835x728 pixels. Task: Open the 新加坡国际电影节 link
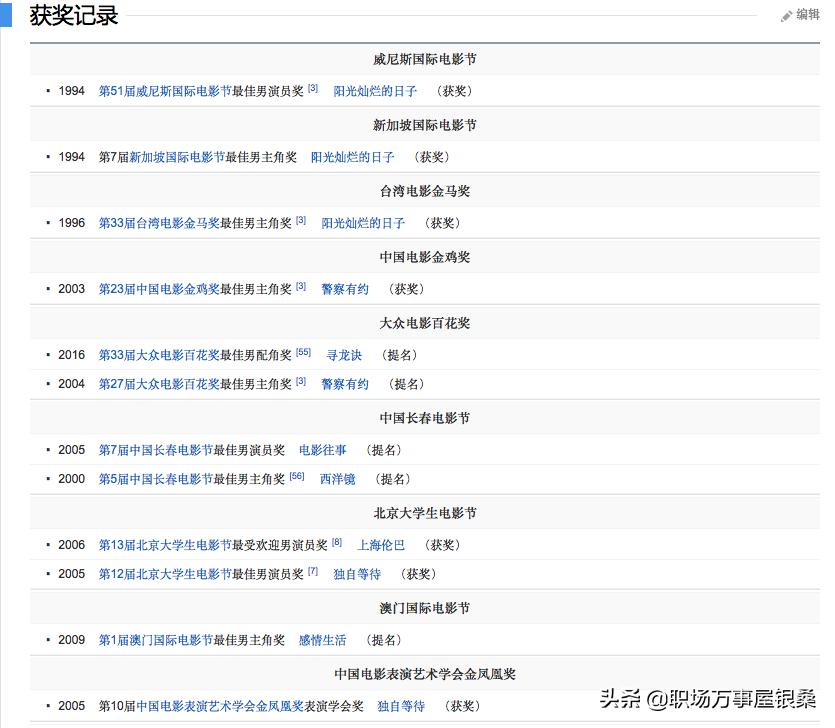click(177, 157)
